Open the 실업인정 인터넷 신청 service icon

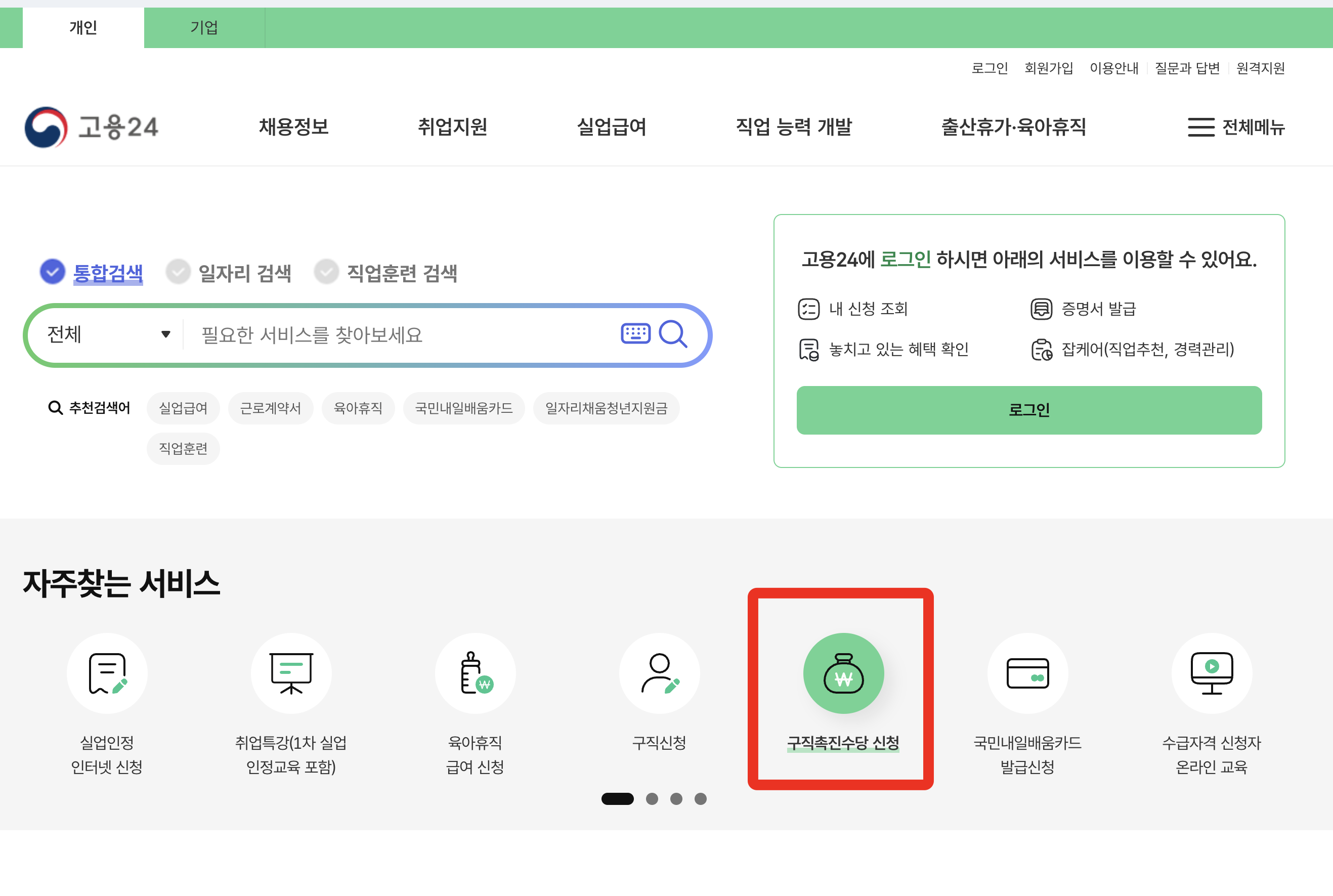[107, 673]
